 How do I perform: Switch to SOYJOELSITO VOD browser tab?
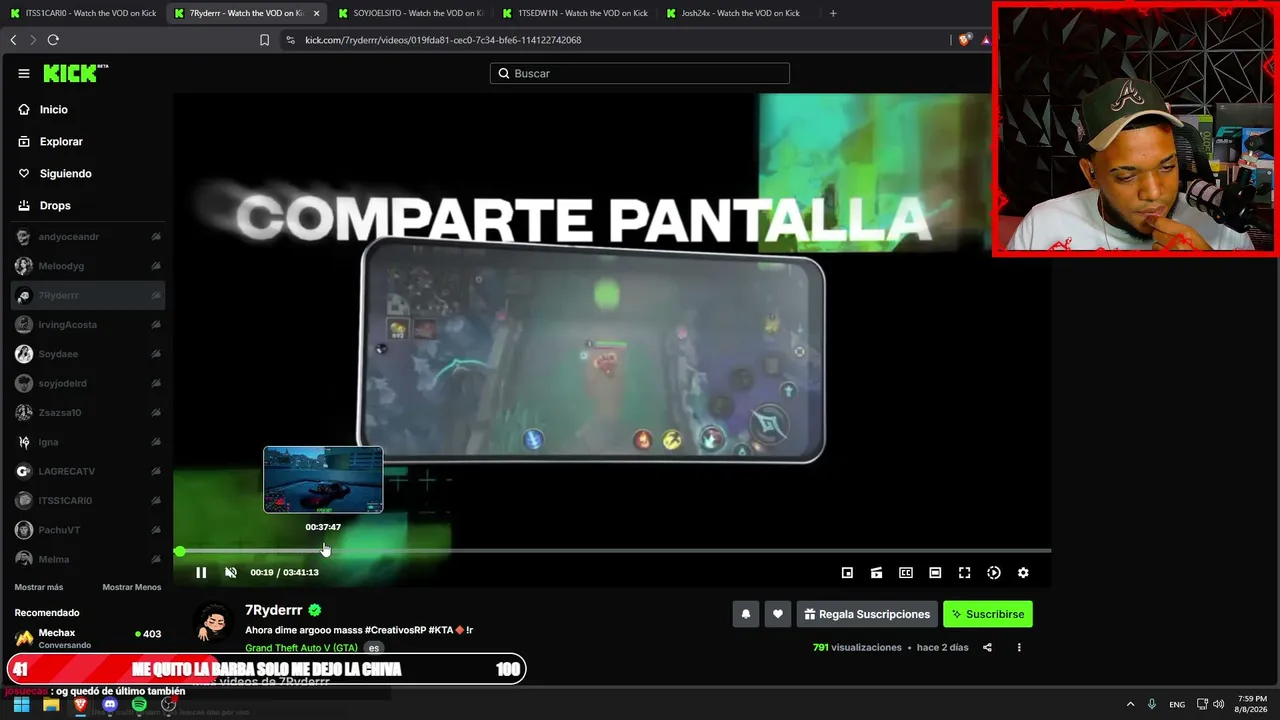click(x=410, y=13)
